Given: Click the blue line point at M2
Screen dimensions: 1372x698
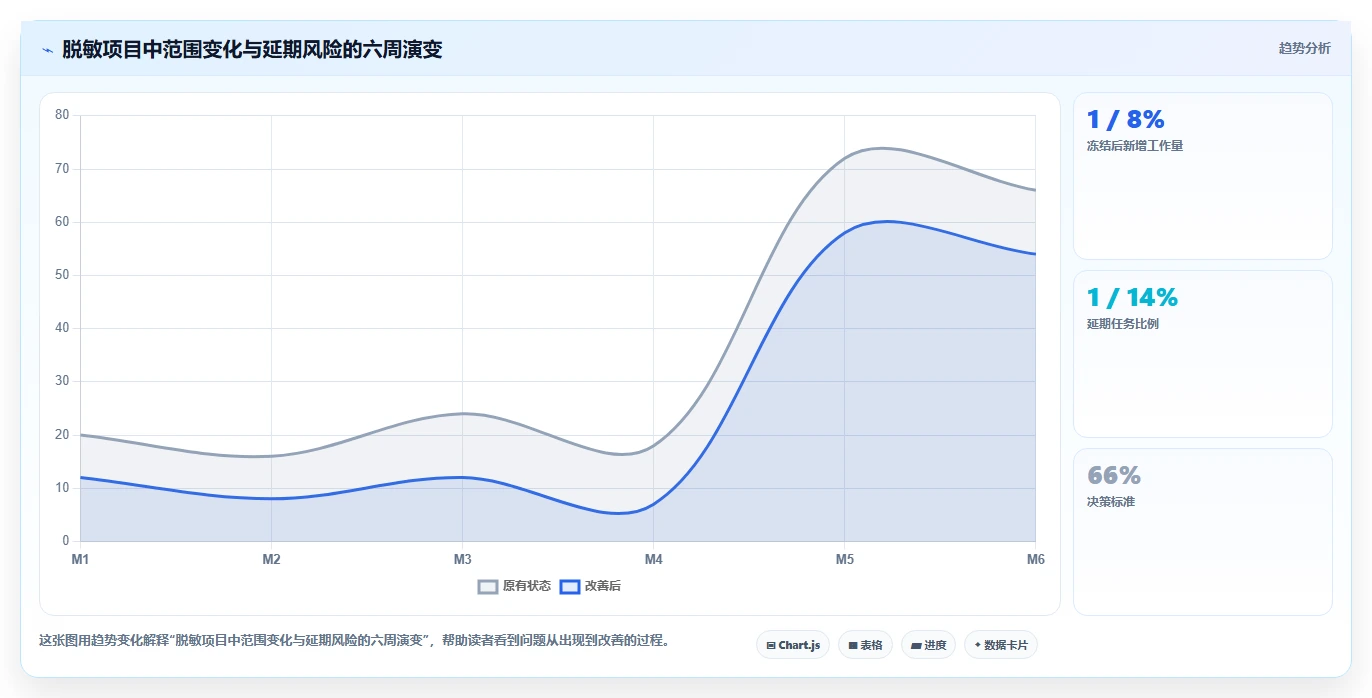Looking at the screenshot, I should (x=271, y=498).
